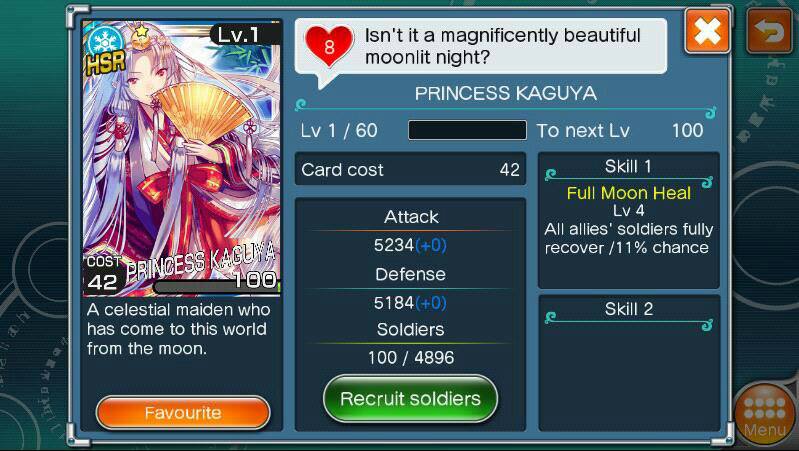Go back using the return arrow icon

[x=770, y=32]
